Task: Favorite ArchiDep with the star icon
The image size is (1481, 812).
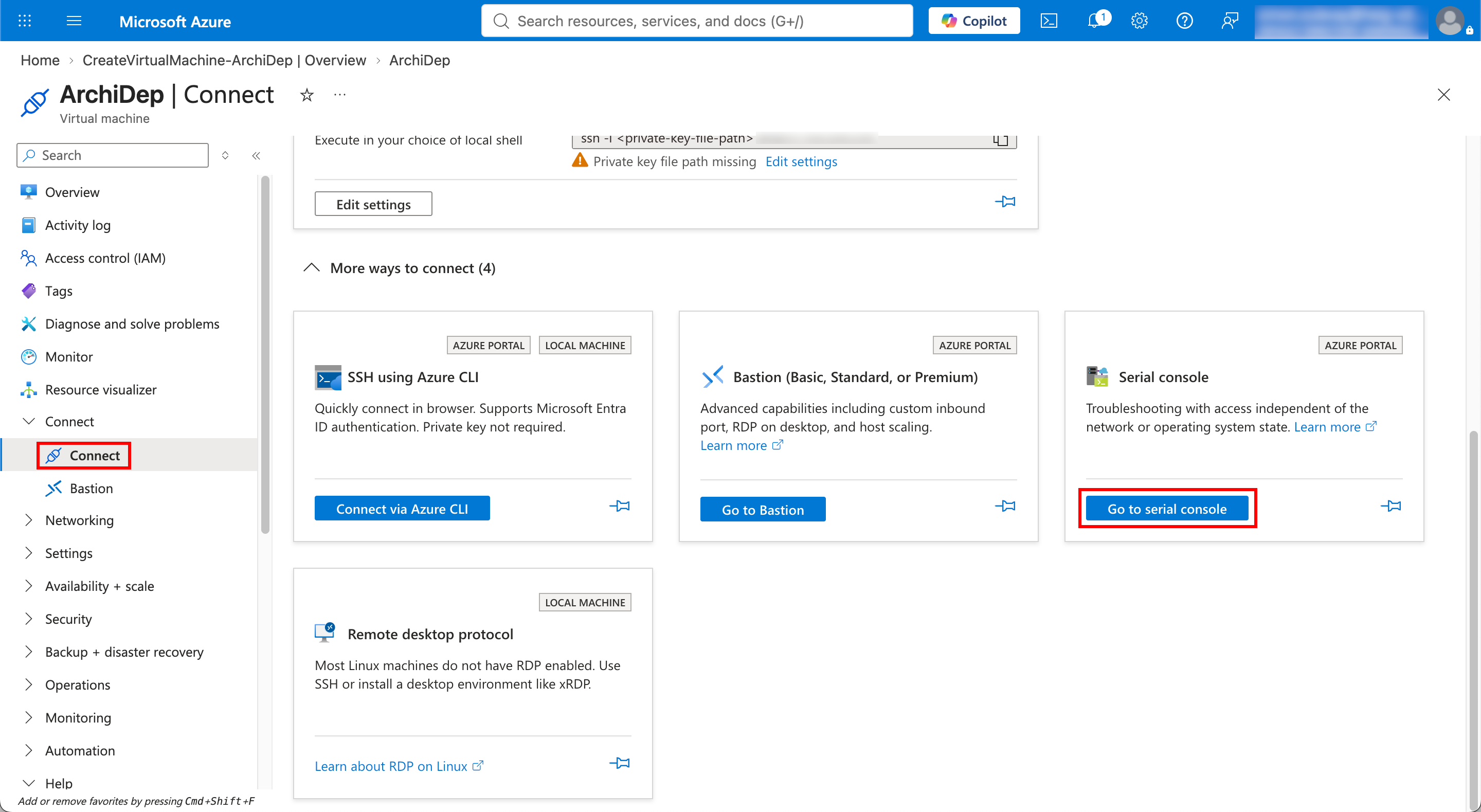Action: [x=307, y=95]
